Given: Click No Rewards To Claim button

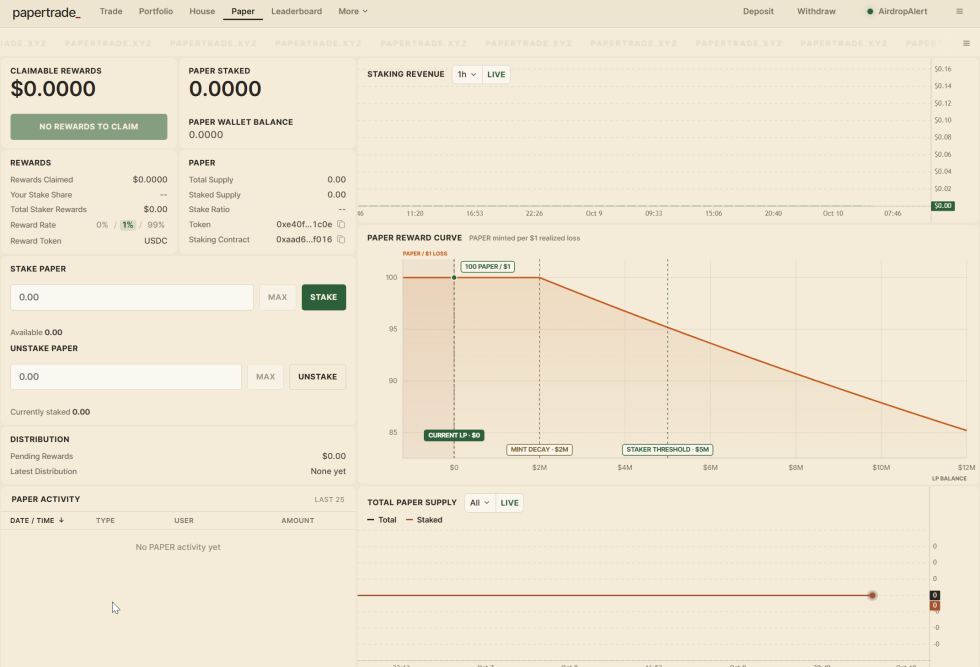Looking at the screenshot, I should [89, 127].
